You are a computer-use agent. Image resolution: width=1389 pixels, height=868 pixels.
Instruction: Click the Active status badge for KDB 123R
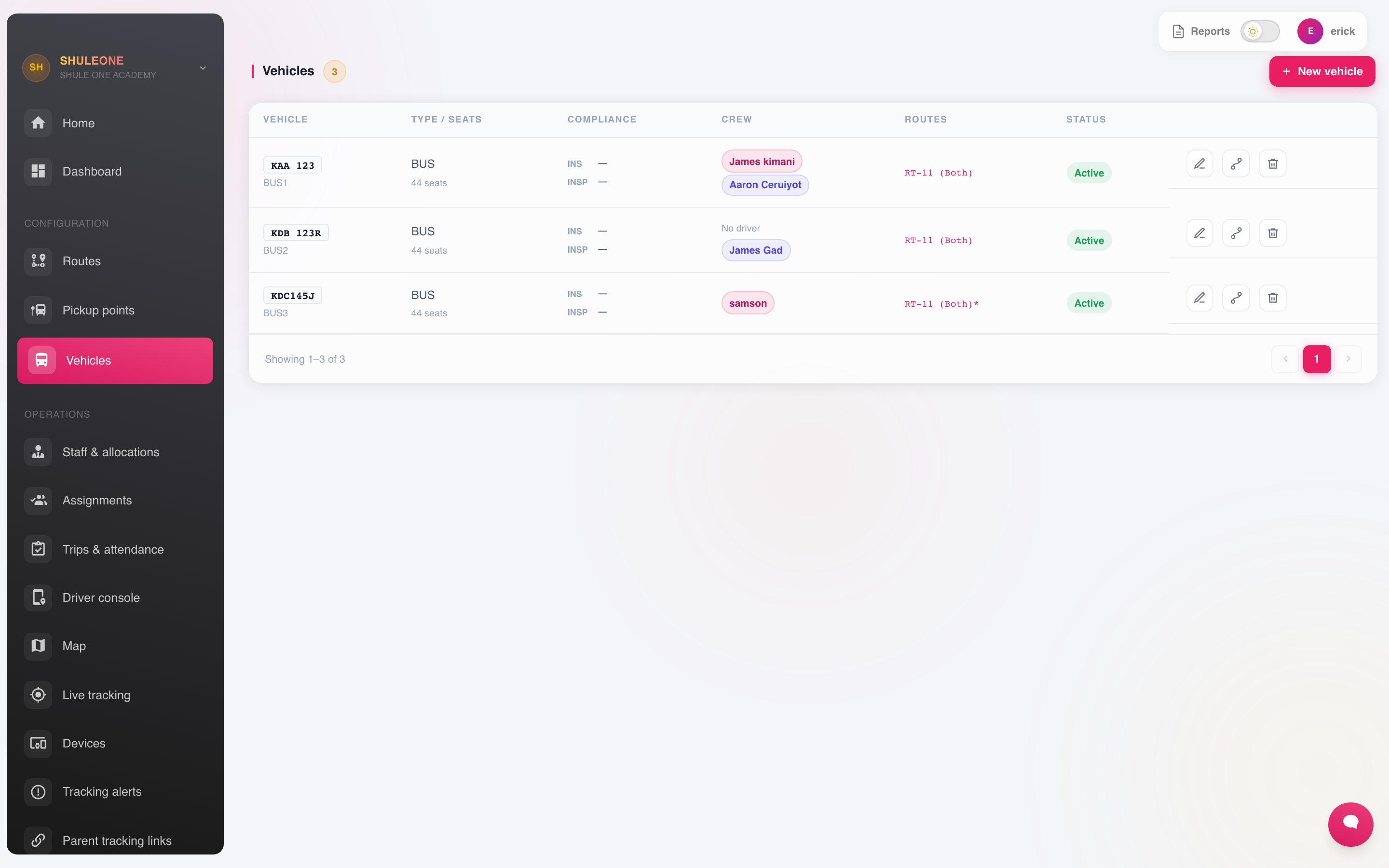point(1089,241)
